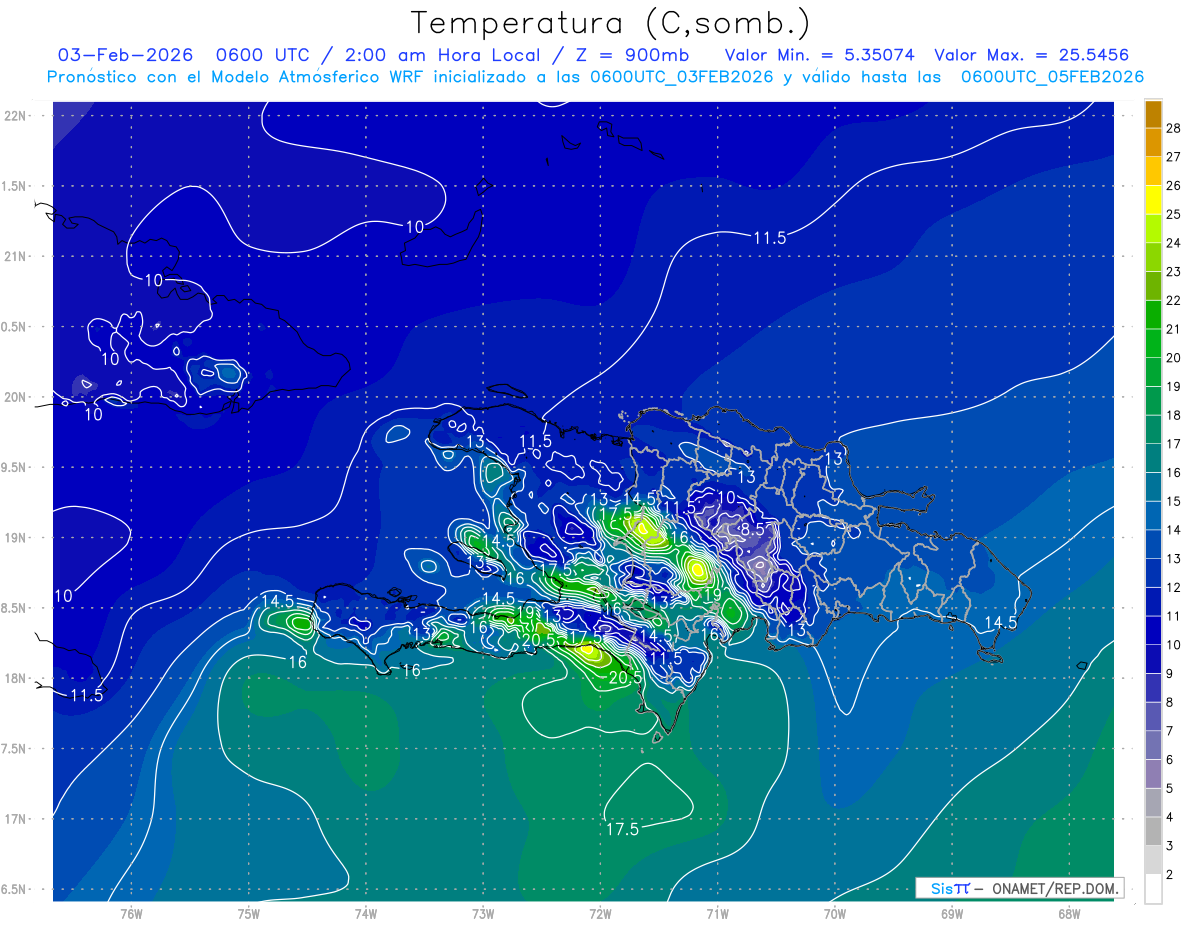The height and width of the screenshot is (927, 1200).
Task: Click the "21N" latitude axis label
Action: [x=16, y=256]
